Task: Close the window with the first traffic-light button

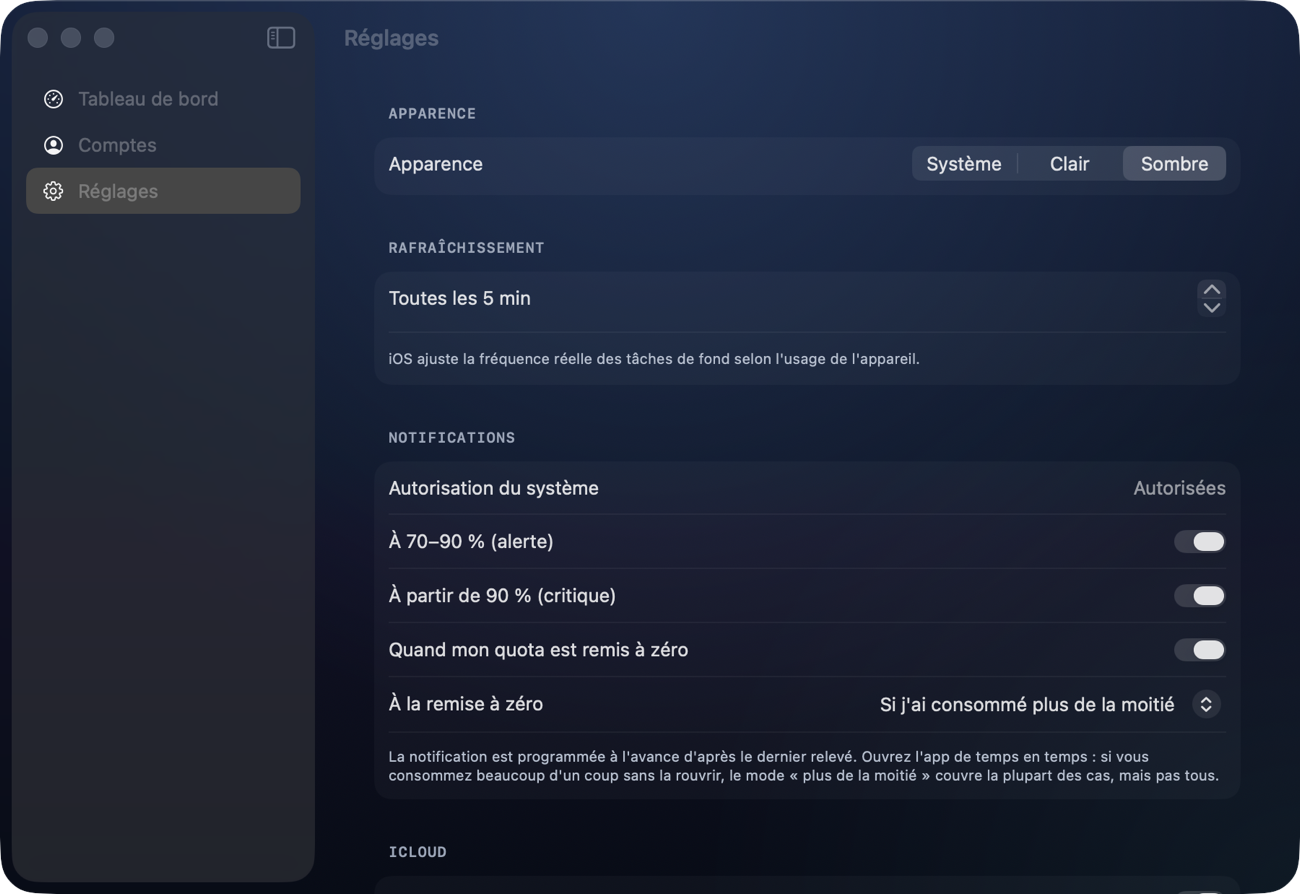Action: [38, 38]
